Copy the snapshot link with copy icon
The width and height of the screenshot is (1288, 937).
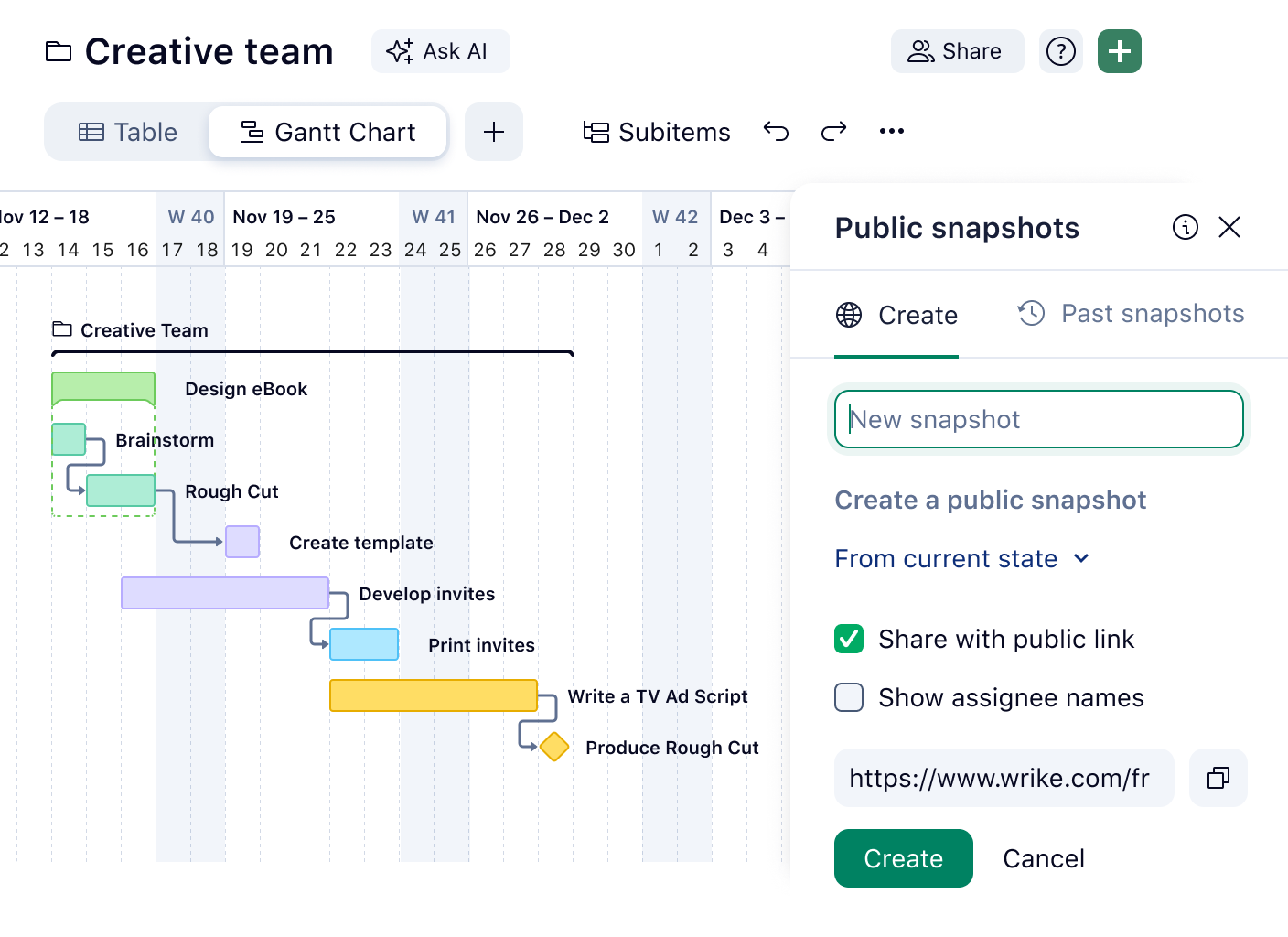tap(1218, 778)
